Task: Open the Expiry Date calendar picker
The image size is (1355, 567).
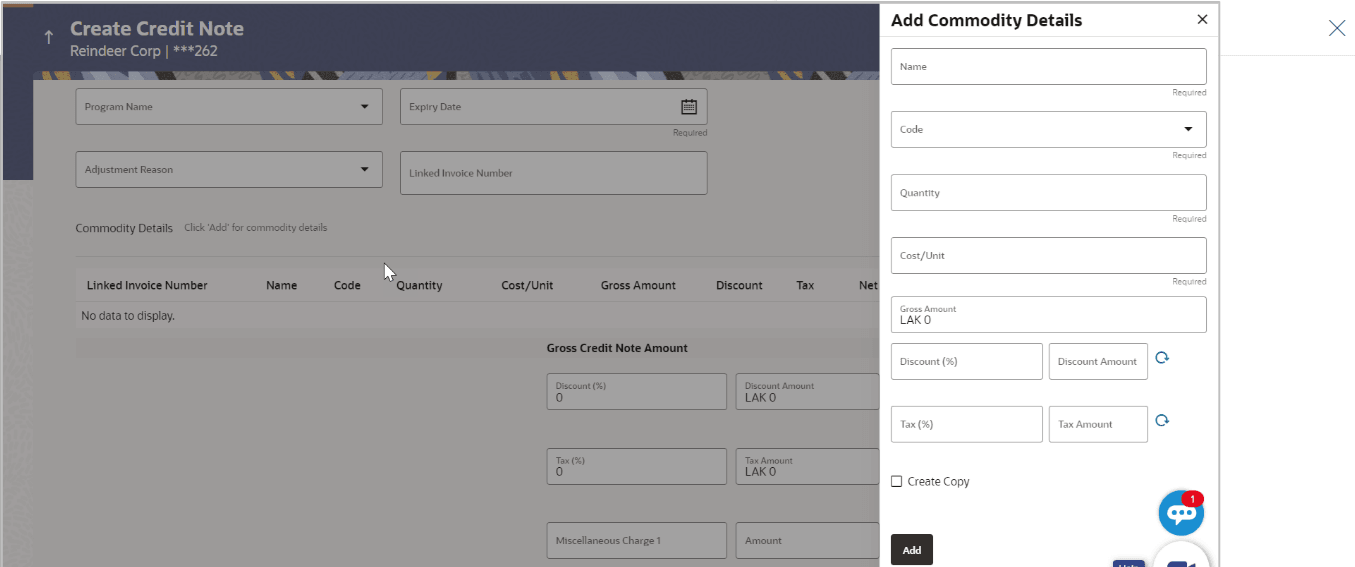Action: point(688,107)
